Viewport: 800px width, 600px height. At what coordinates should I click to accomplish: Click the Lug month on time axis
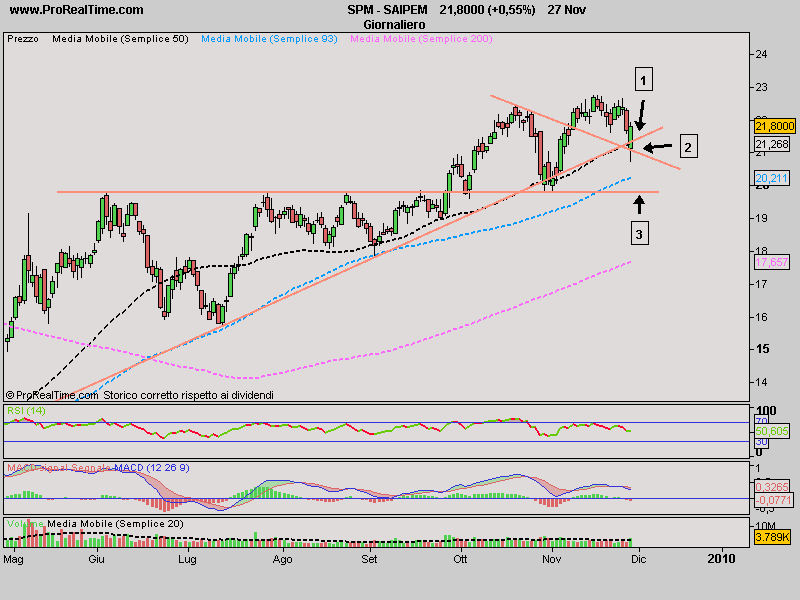pos(187,559)
